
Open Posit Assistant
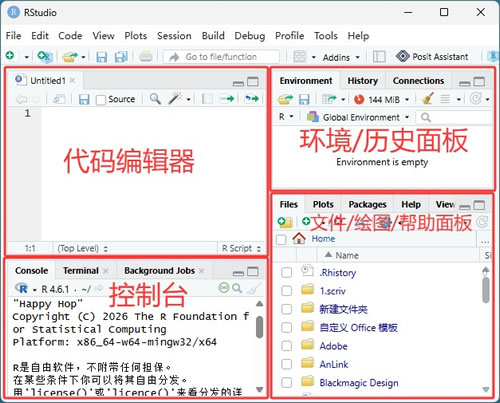[x=432, y=57]
